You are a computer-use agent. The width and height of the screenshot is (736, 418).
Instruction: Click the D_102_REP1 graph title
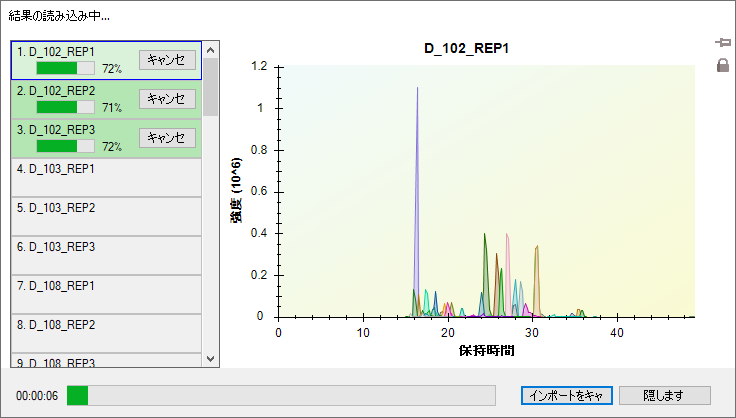(467, 48)
